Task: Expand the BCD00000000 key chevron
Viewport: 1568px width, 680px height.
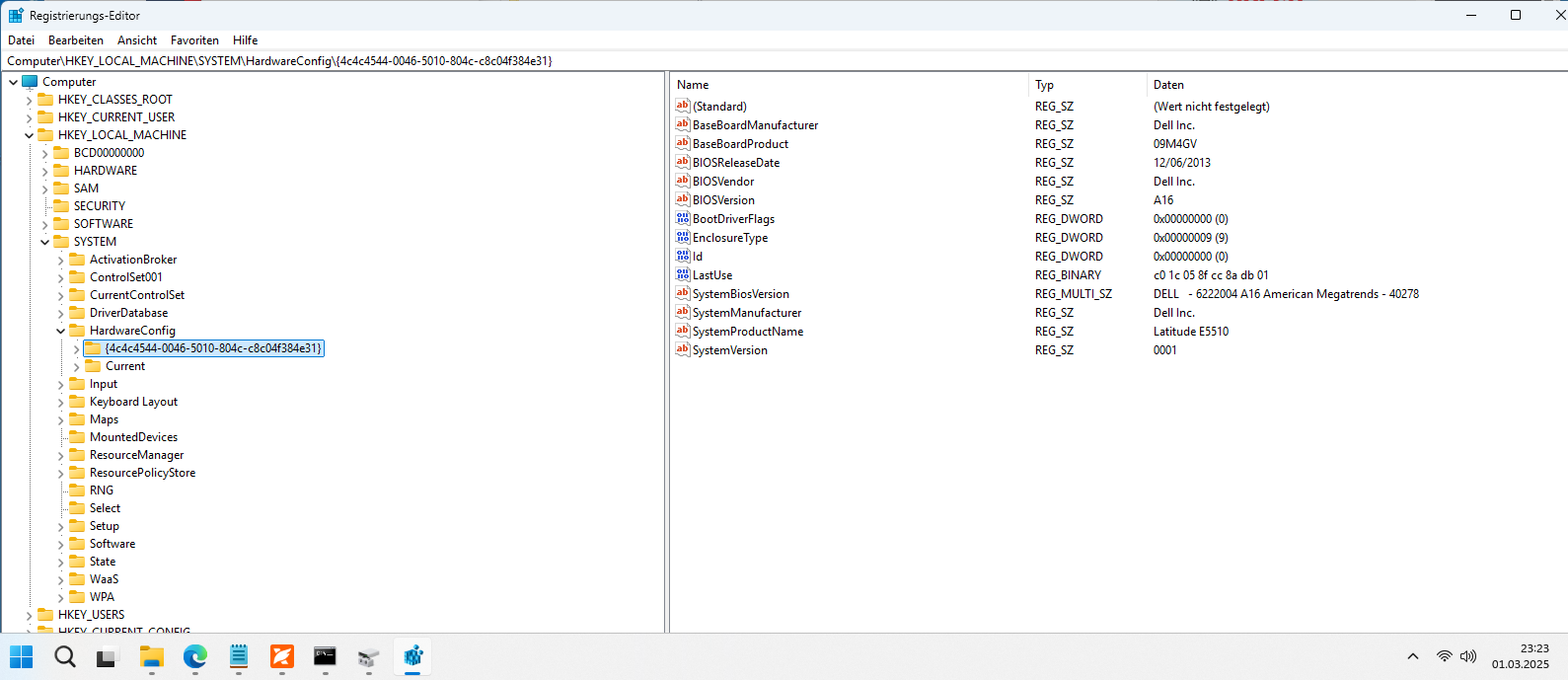Action: (44, 153)
